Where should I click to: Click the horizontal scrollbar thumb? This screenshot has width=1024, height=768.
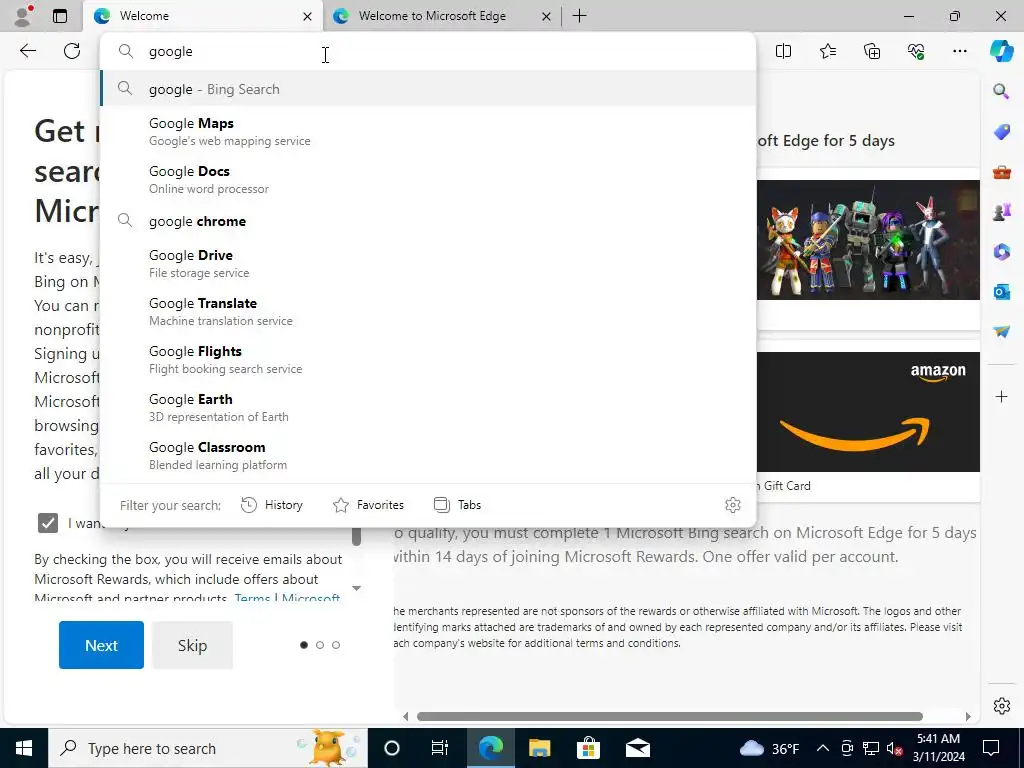click(x=669, y=716)
